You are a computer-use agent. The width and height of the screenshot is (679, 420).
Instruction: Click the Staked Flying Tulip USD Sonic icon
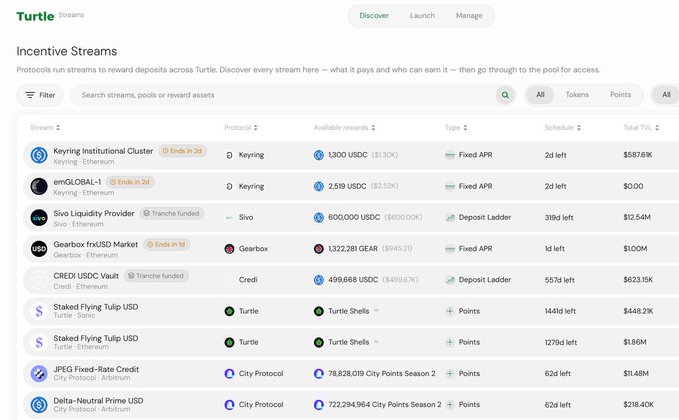(x=39, y=311)
